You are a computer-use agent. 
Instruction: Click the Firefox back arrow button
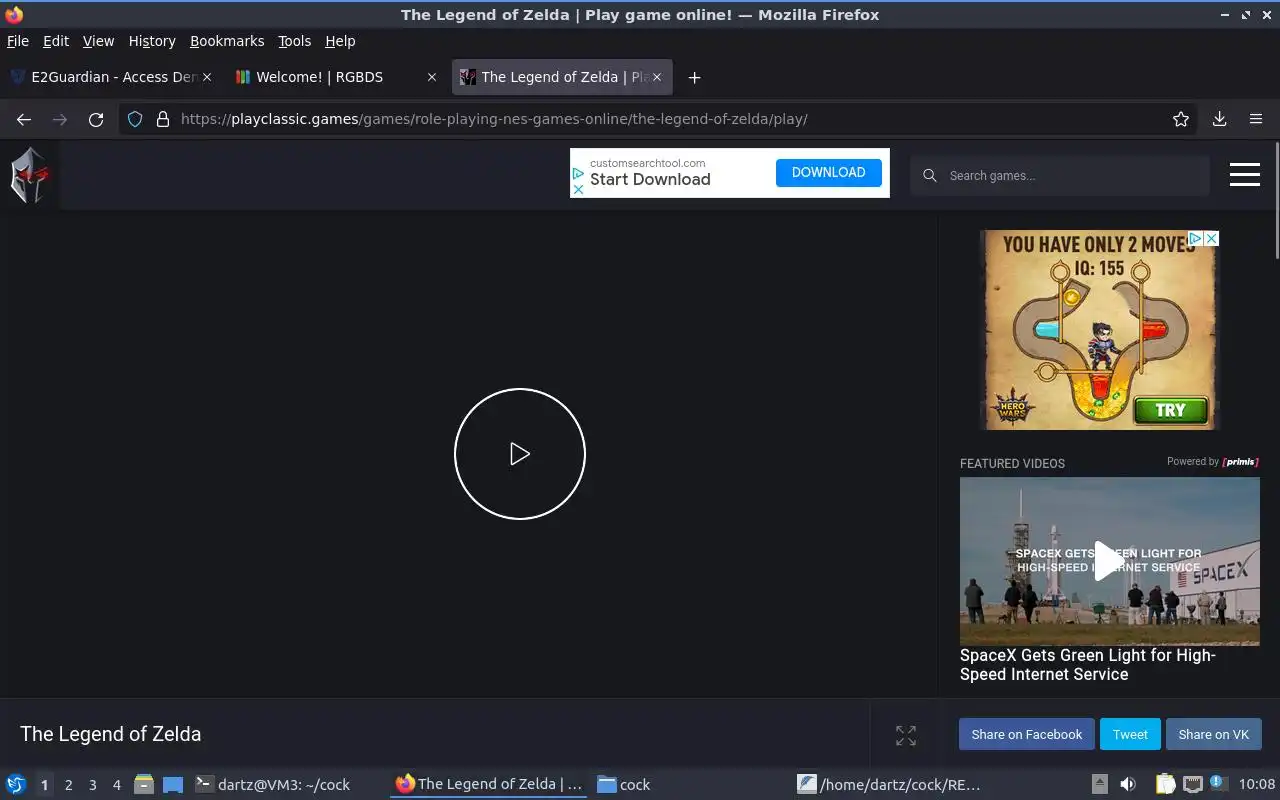click(x=24, y=119)
